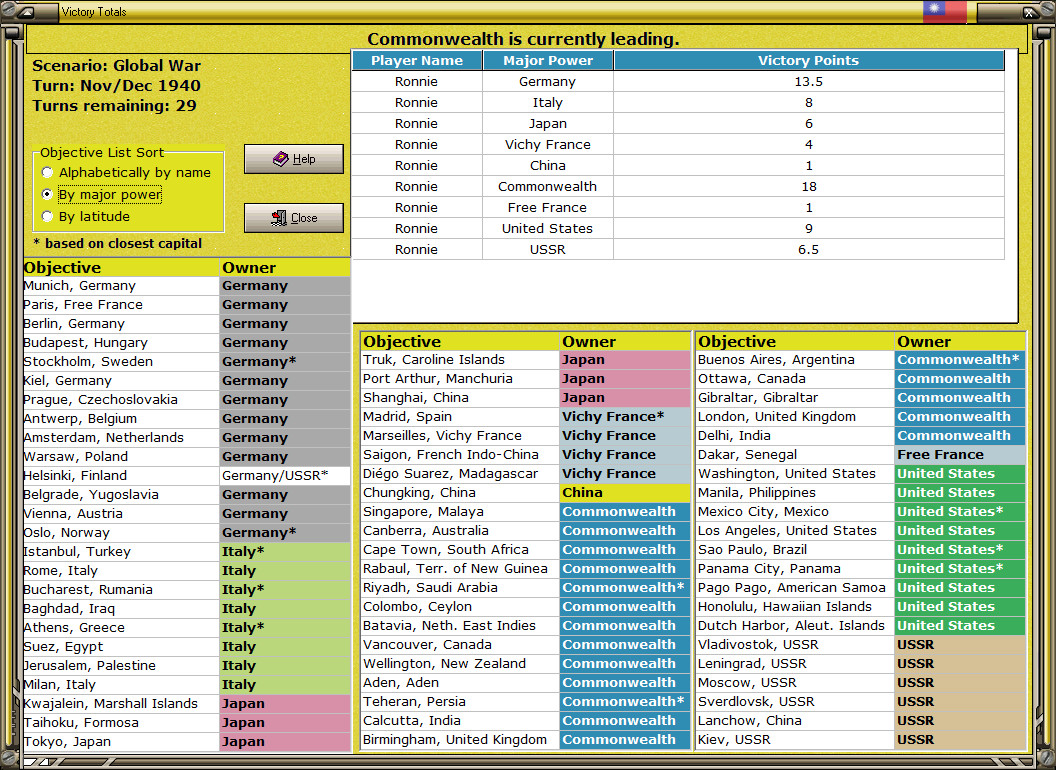Viewport: 1056px width, 770px height.
Task: Click the Kwajalein, Marshall Islands objective
Action: pos(121,704)
